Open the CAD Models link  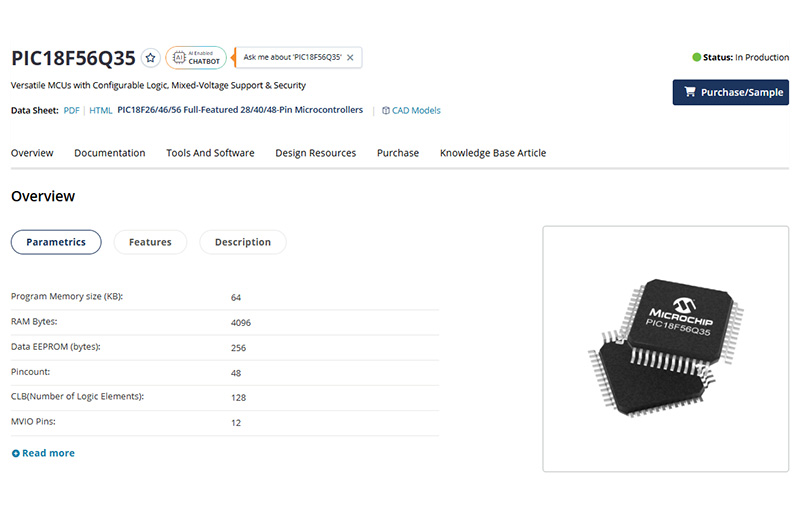(x=416, y=110)
